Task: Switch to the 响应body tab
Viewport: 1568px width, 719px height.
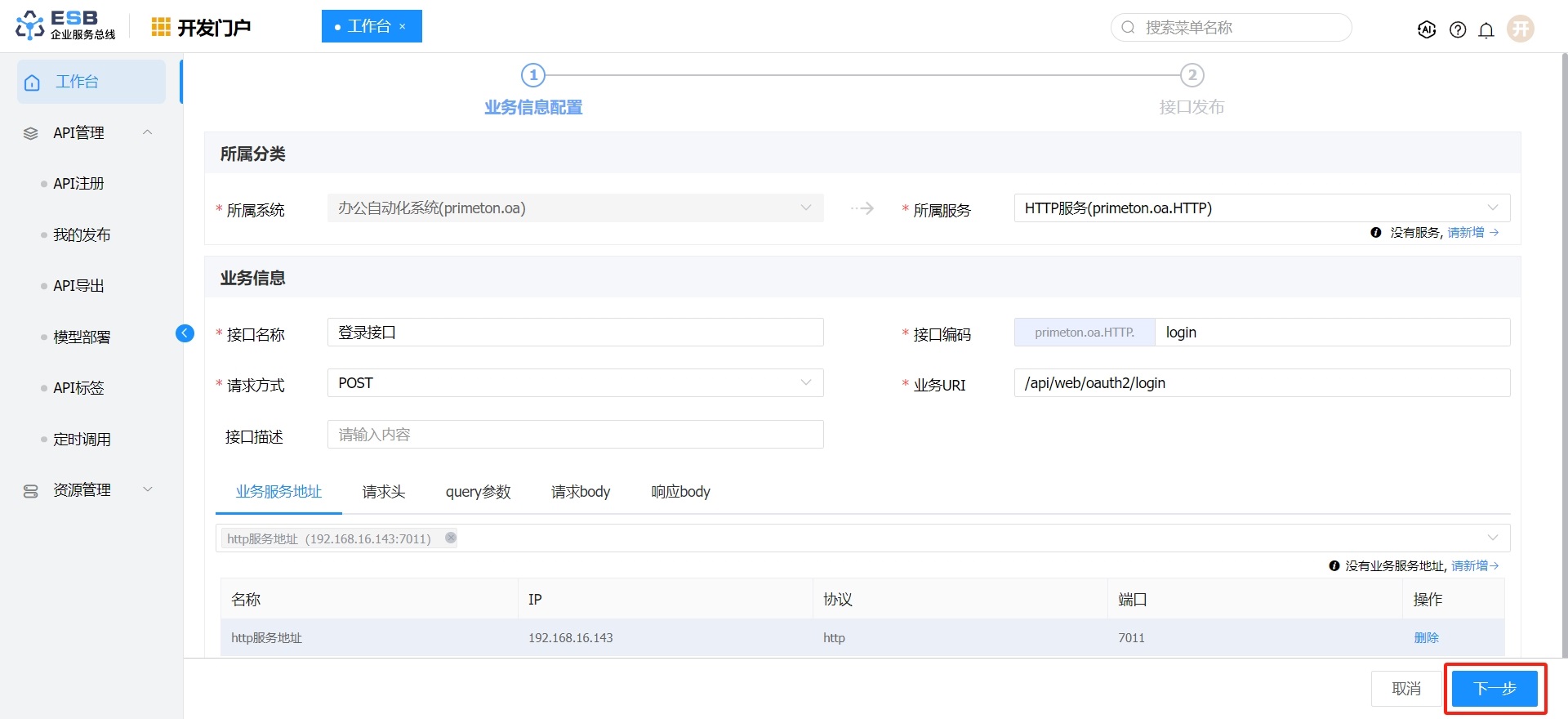Action: tap(679, 492)
